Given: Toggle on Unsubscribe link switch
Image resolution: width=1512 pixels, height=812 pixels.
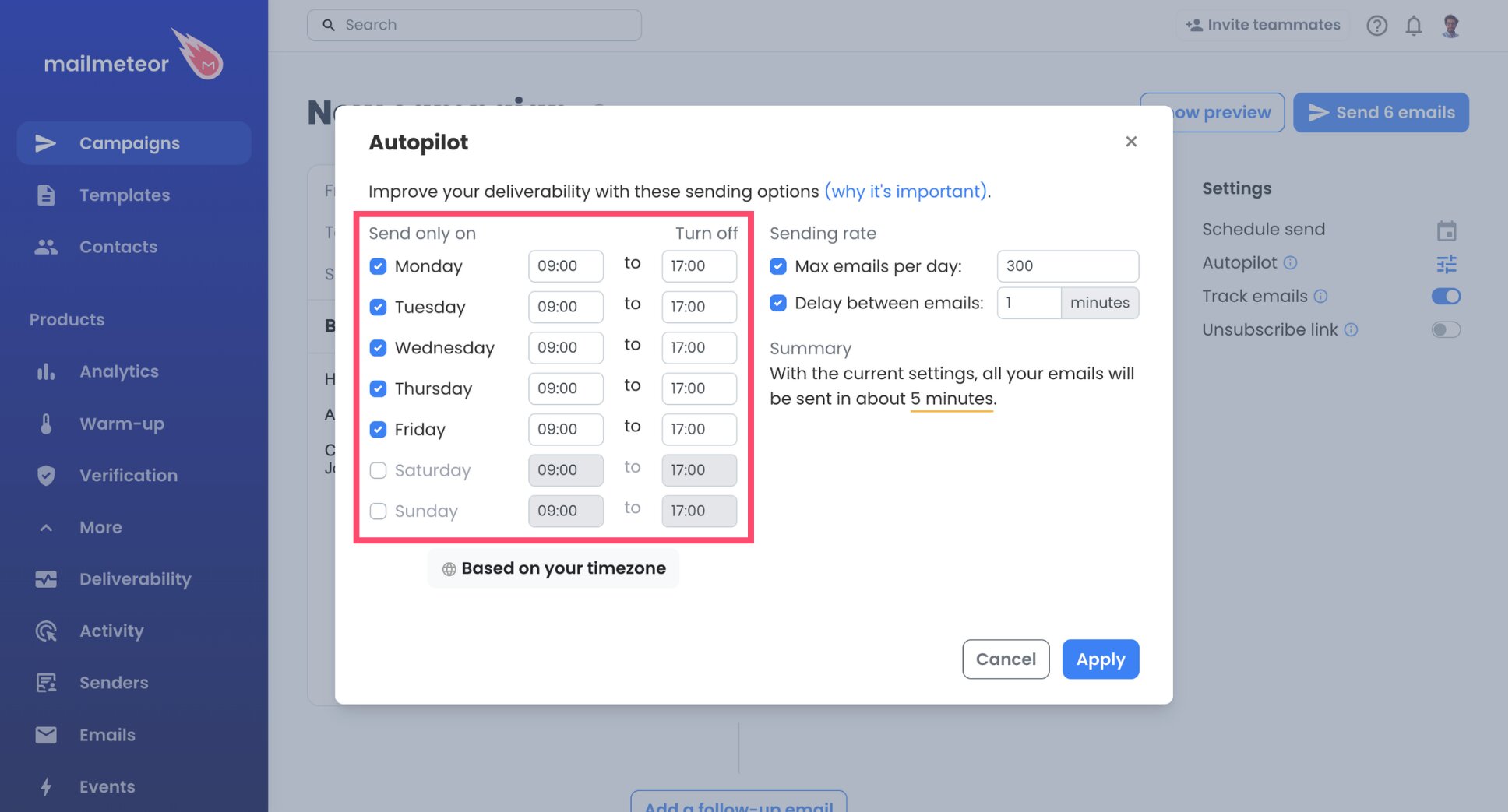Looking at the screenshot, I should [x=1446, y=330].
